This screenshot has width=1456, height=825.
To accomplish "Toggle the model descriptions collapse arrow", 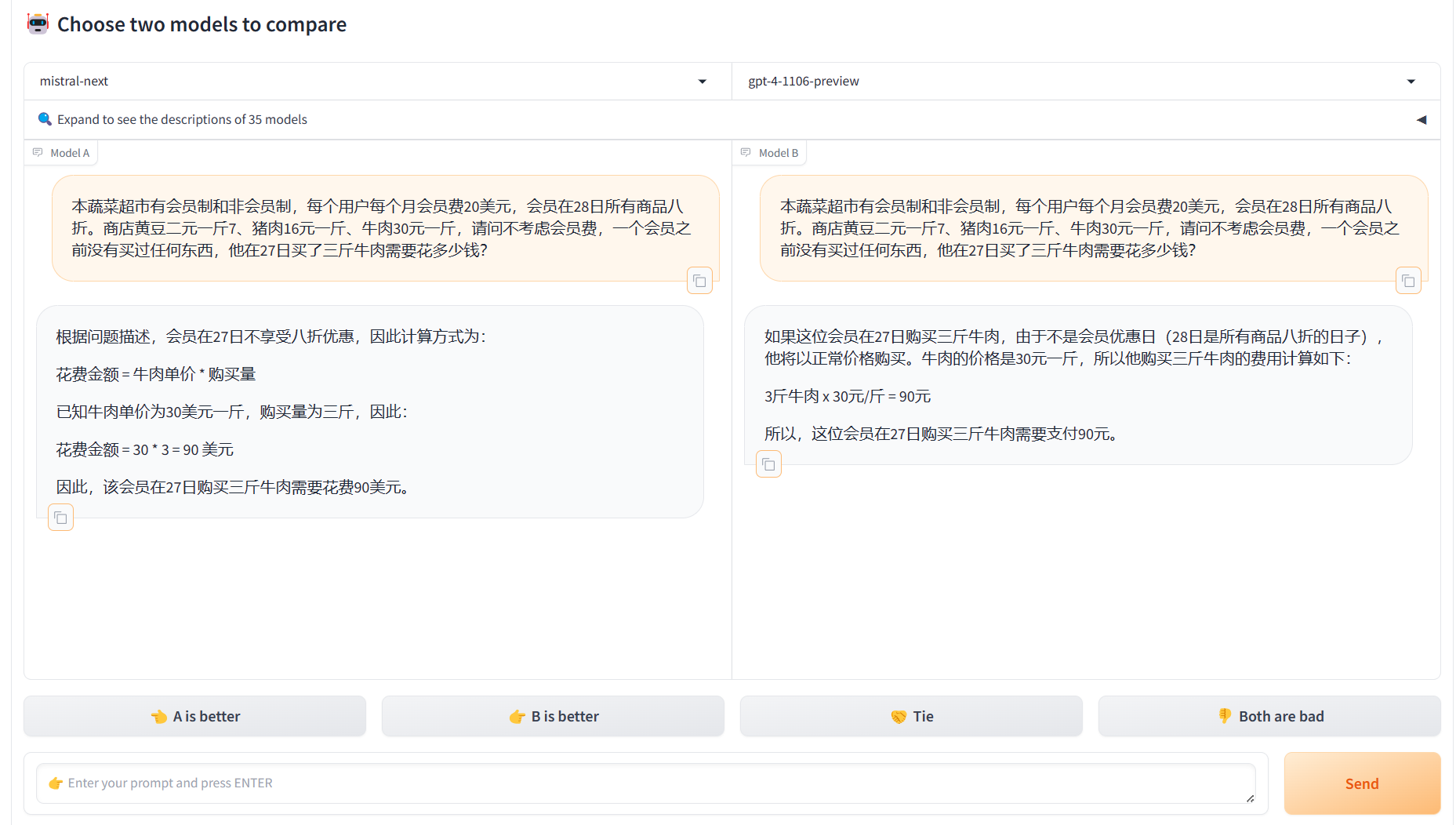I will (x=1421, y=120).
